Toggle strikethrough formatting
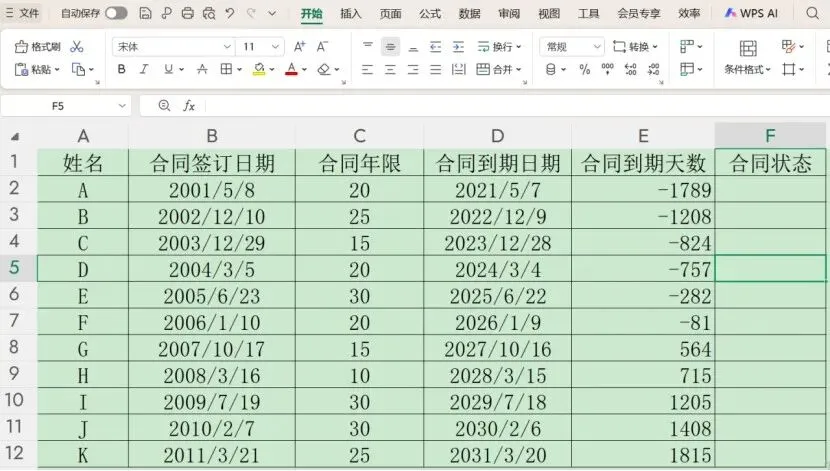 coord(202,69)
